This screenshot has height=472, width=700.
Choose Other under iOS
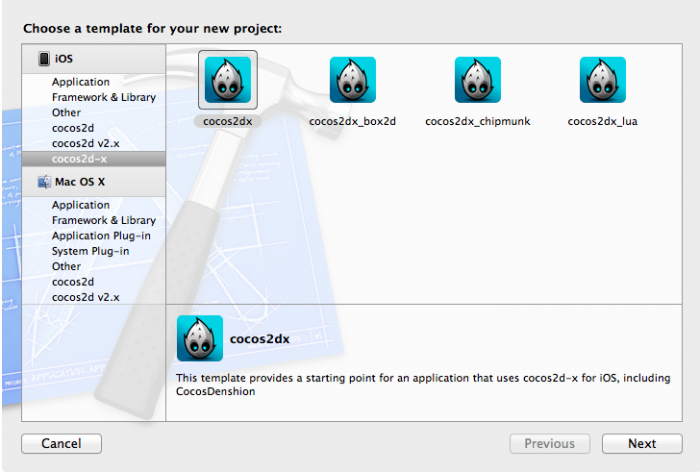tap(66, 113)
